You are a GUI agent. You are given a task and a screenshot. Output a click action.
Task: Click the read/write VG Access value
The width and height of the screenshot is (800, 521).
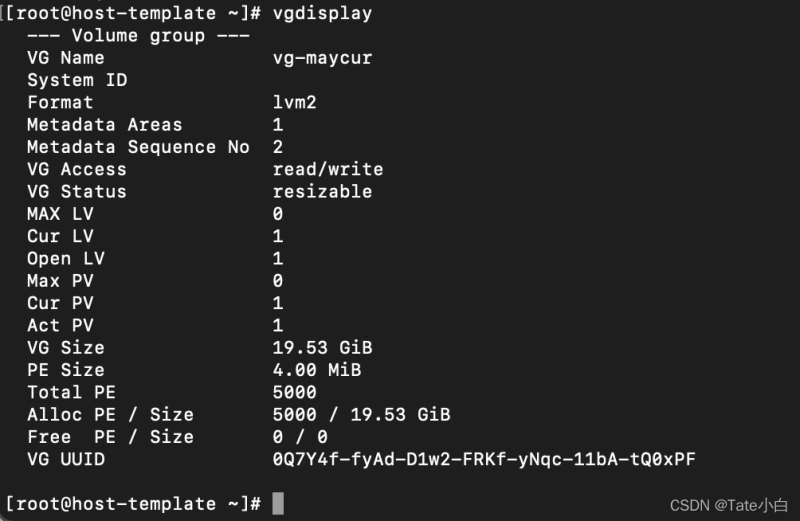328,169
